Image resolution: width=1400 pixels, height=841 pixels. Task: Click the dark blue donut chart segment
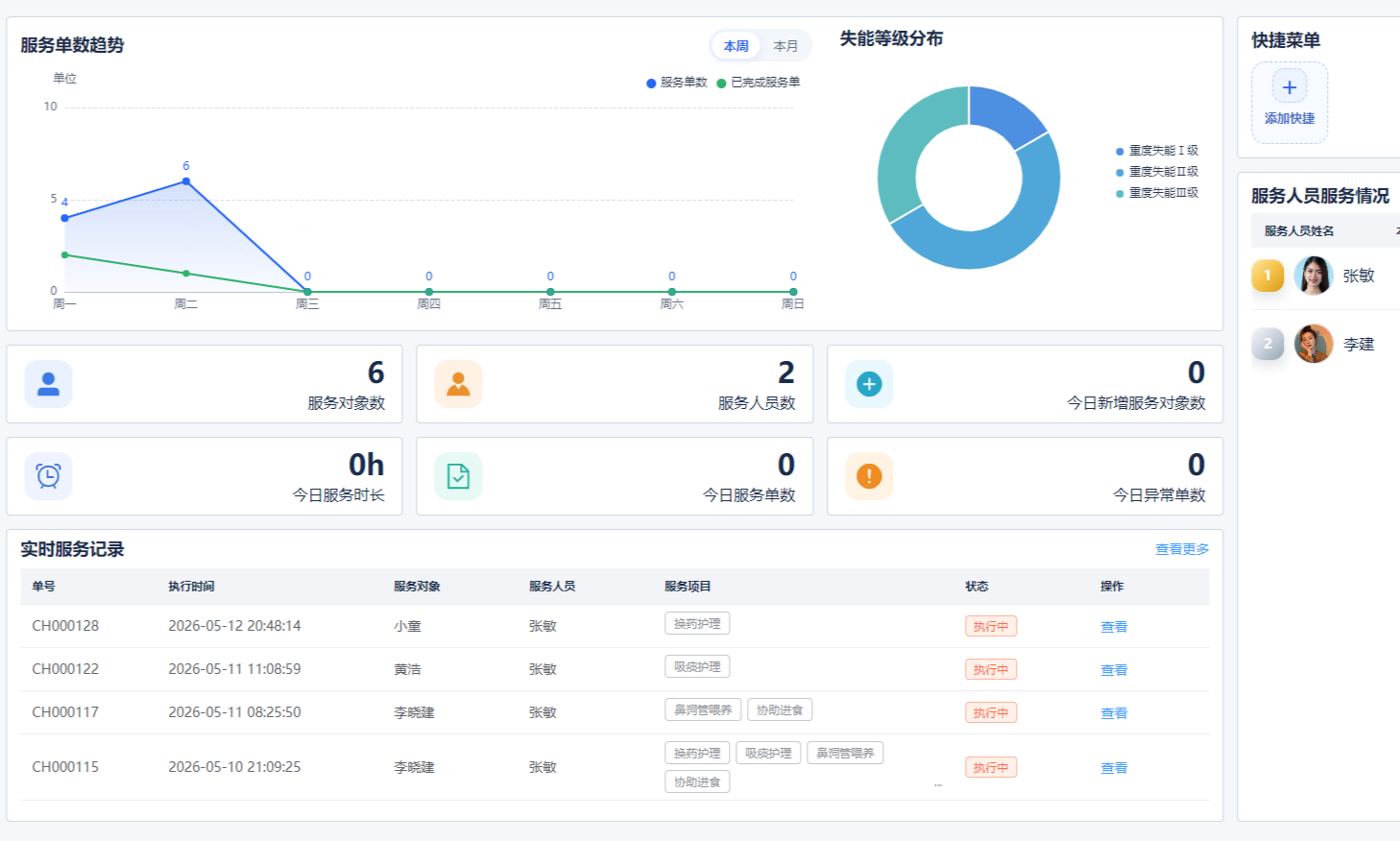pyautogui.click(x=1003, y=113)
